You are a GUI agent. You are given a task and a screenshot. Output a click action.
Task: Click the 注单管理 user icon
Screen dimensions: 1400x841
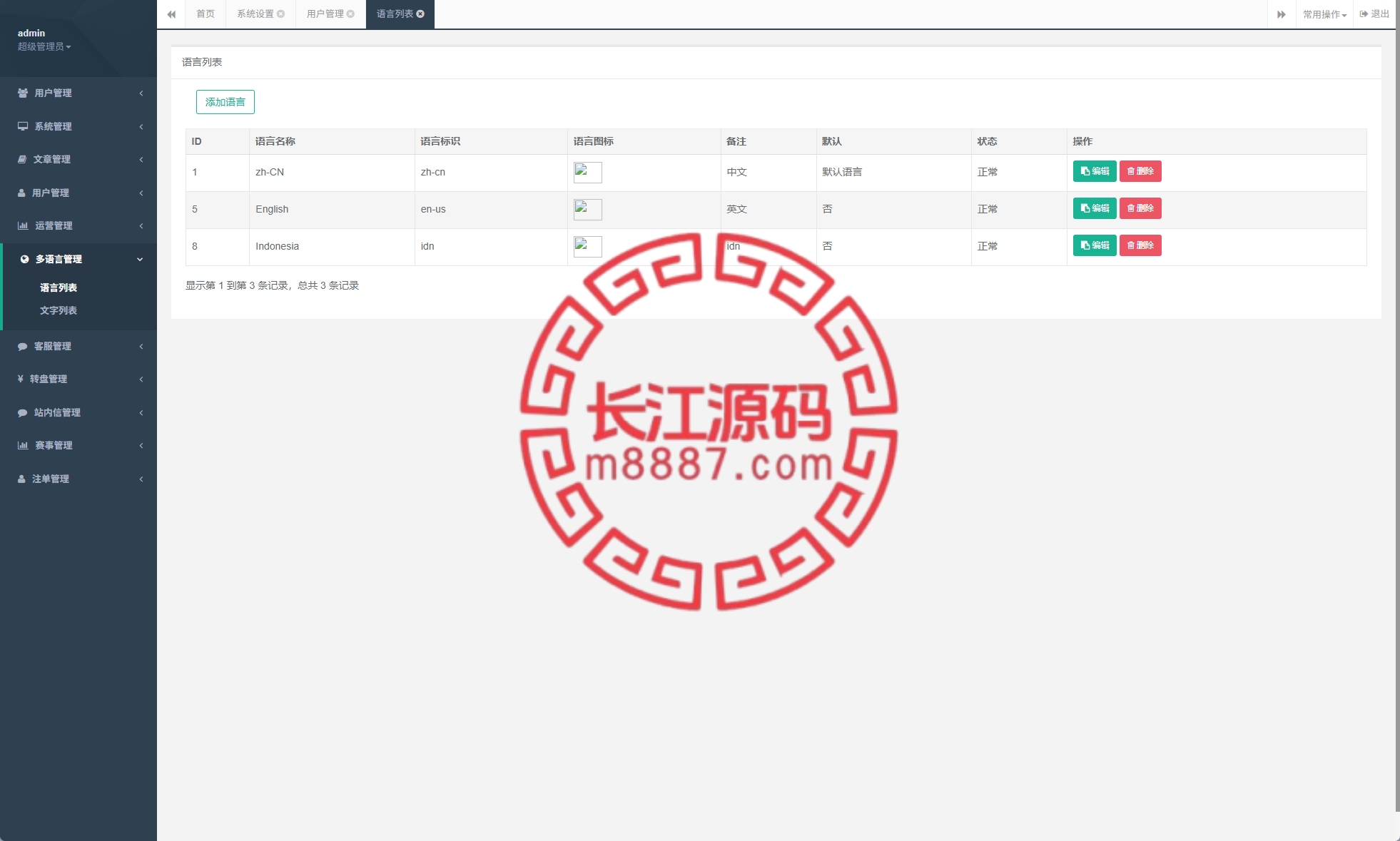pos(21,479)
